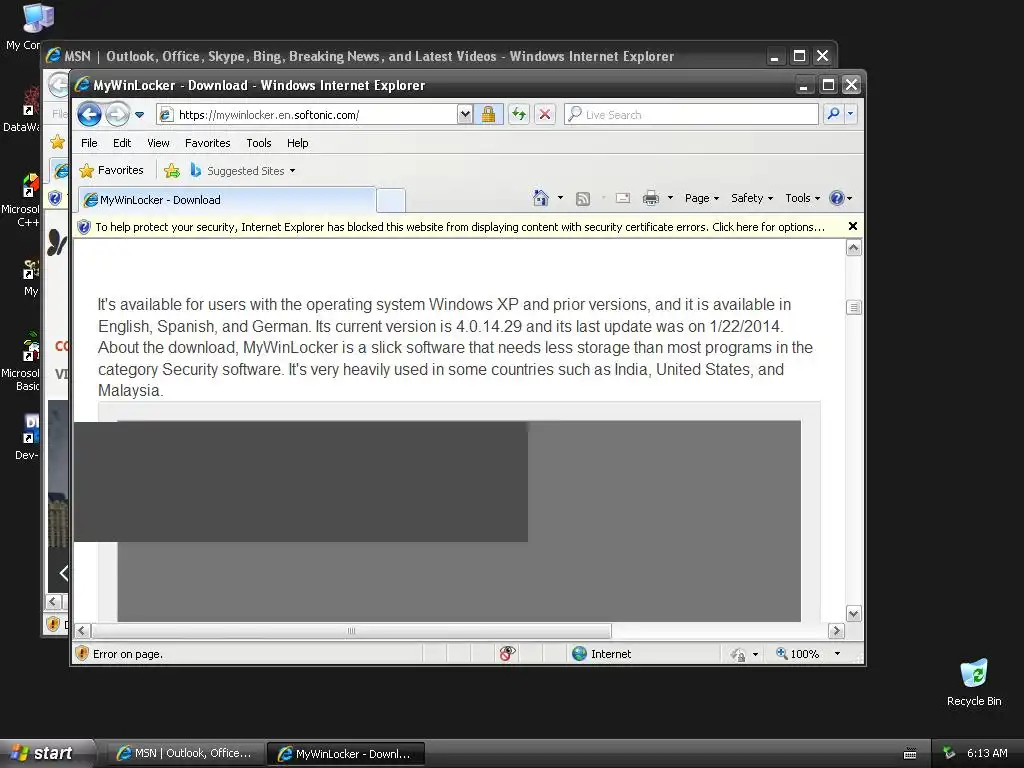
Task: Open a new tab
Action: pyautogui.click(x=391, y=200)
